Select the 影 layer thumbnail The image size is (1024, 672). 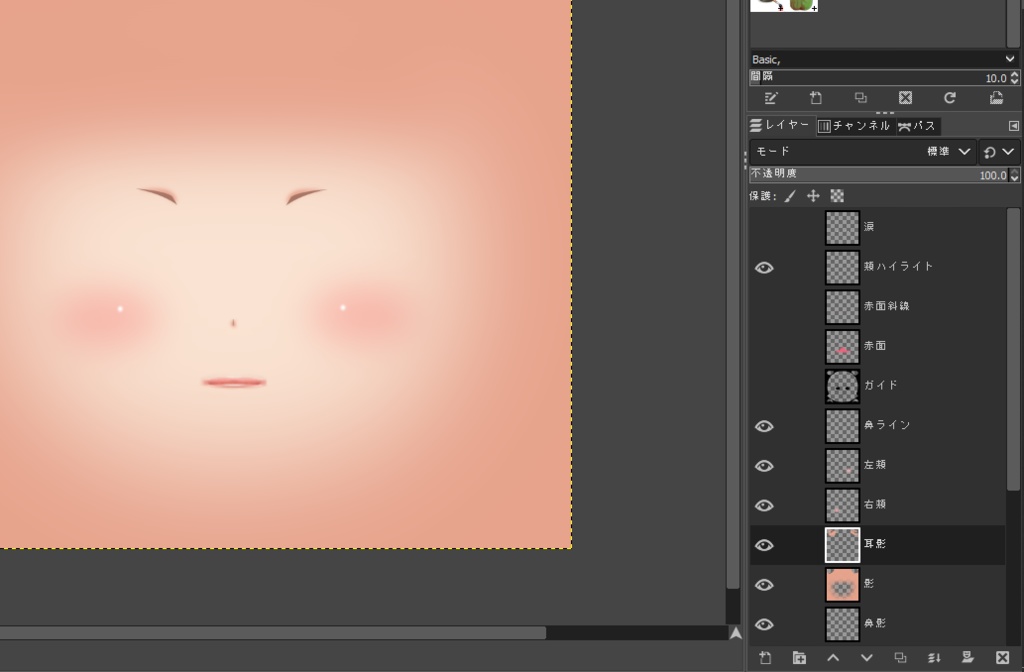pyautogui.click(x=842, y=584)
